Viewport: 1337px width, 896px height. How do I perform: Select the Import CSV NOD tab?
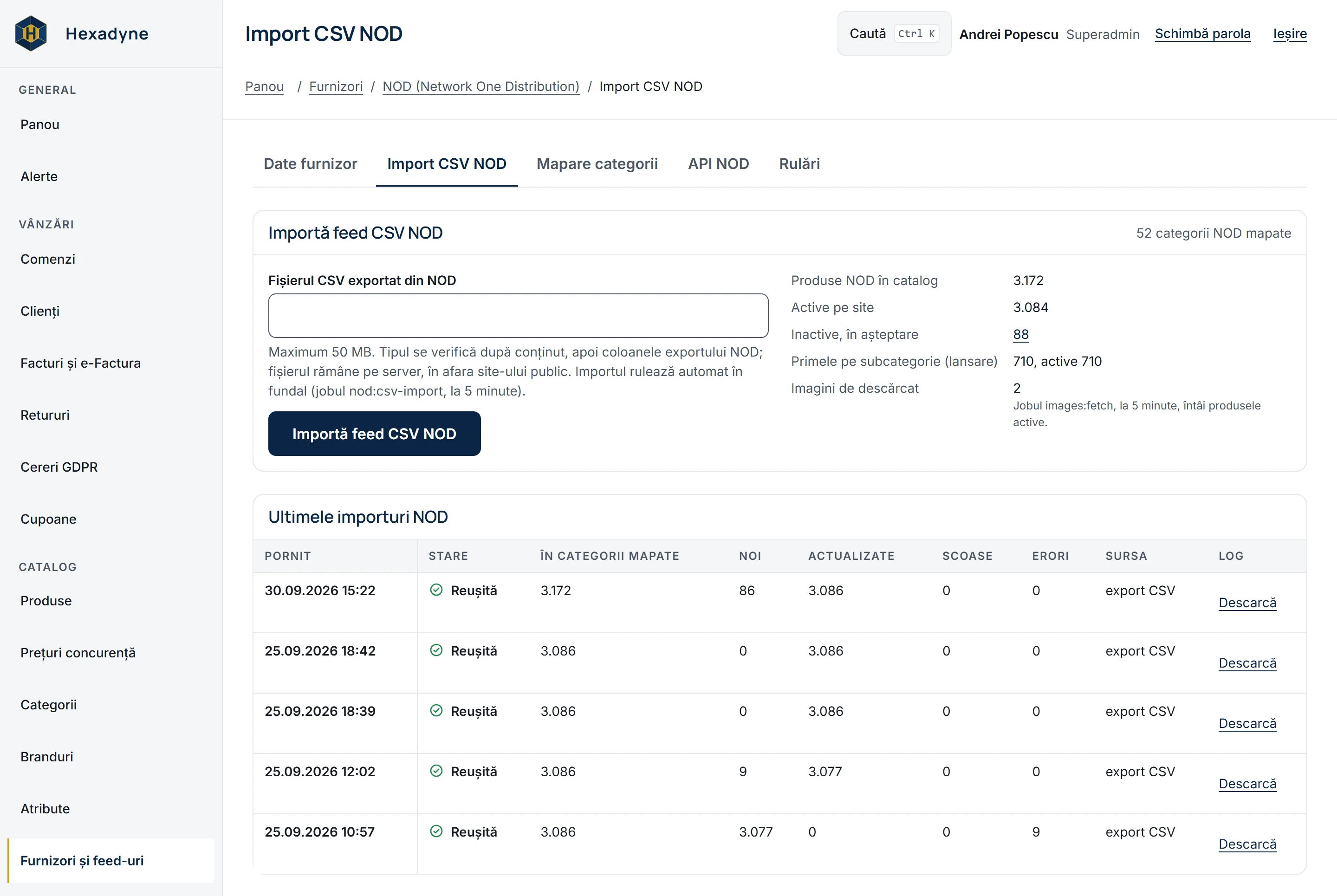(447, 164)
